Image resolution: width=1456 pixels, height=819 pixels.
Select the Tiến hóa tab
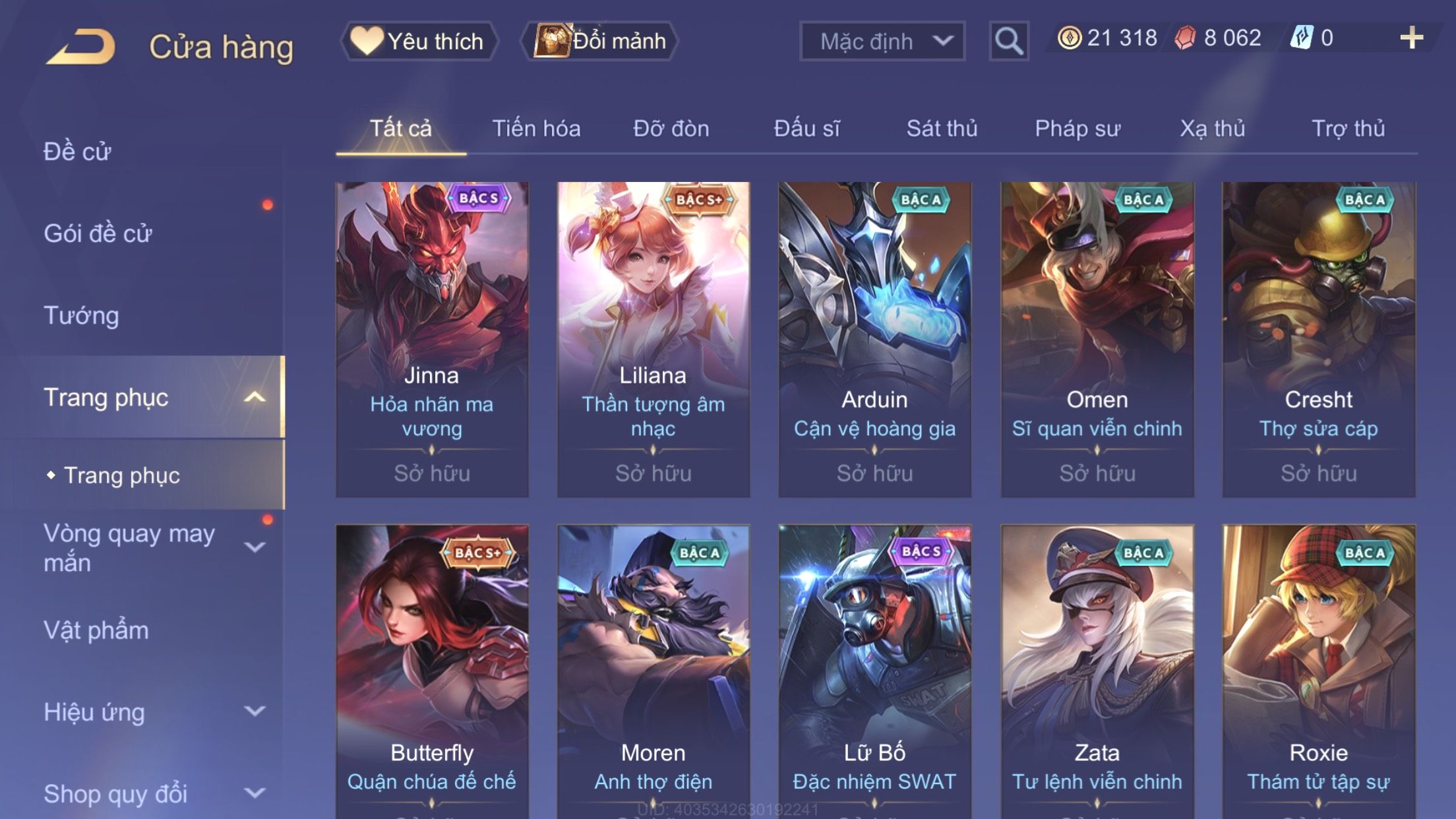(536, 128)
